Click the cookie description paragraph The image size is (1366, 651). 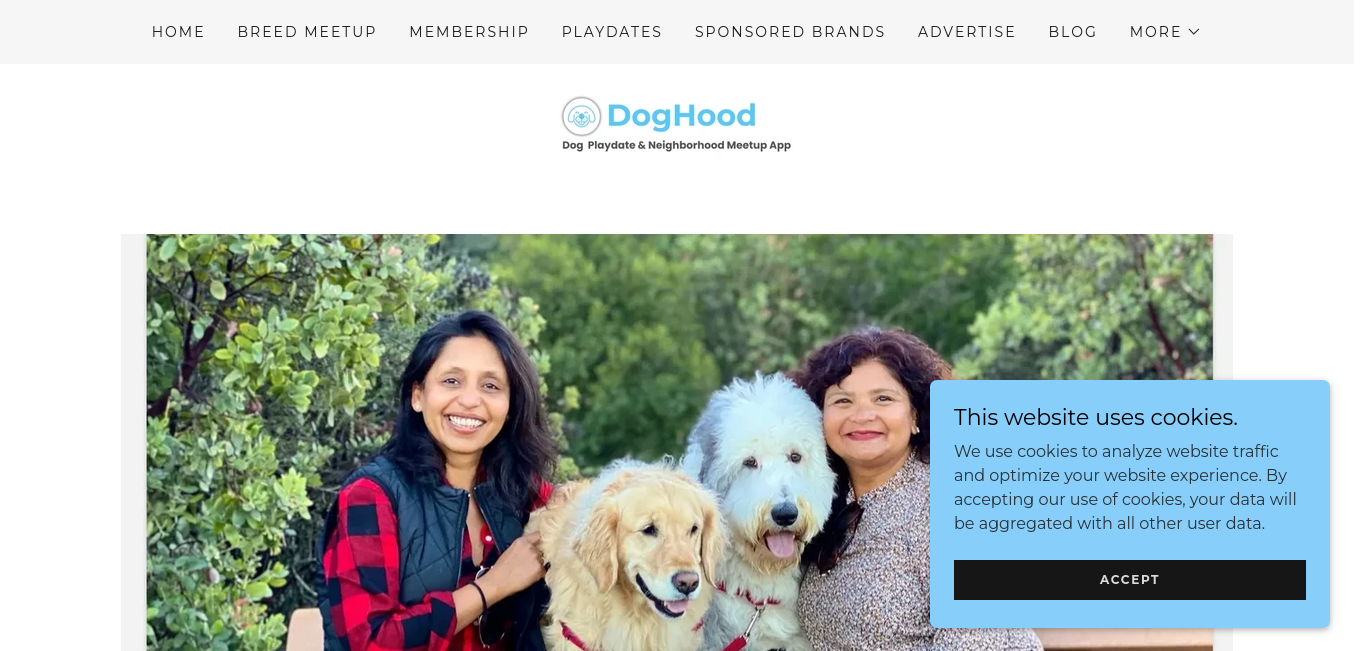tap(1126, 487)
